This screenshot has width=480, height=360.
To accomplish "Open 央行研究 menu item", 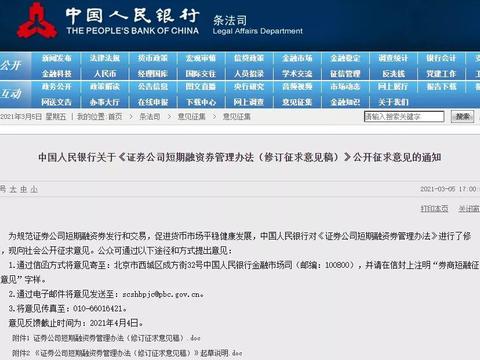I will point(249,87).
